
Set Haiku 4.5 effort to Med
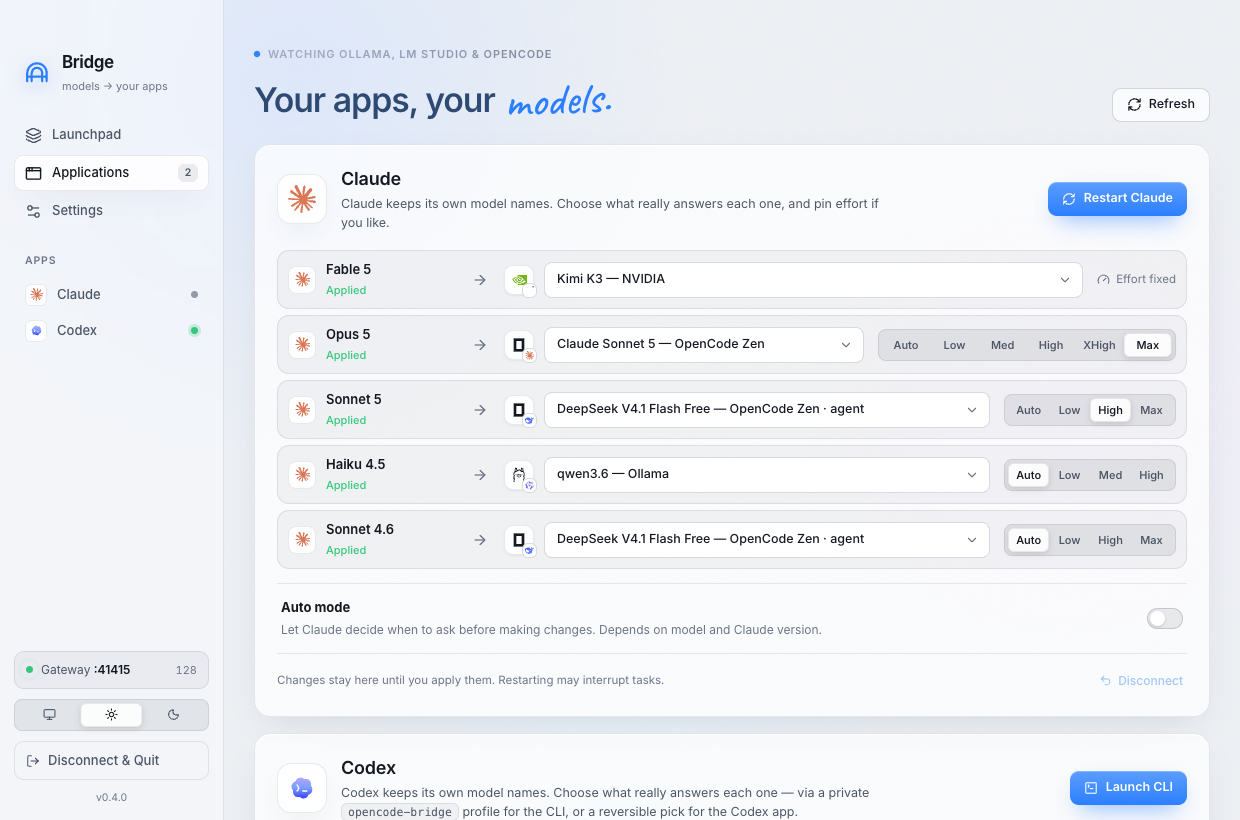click(1110, 475)
